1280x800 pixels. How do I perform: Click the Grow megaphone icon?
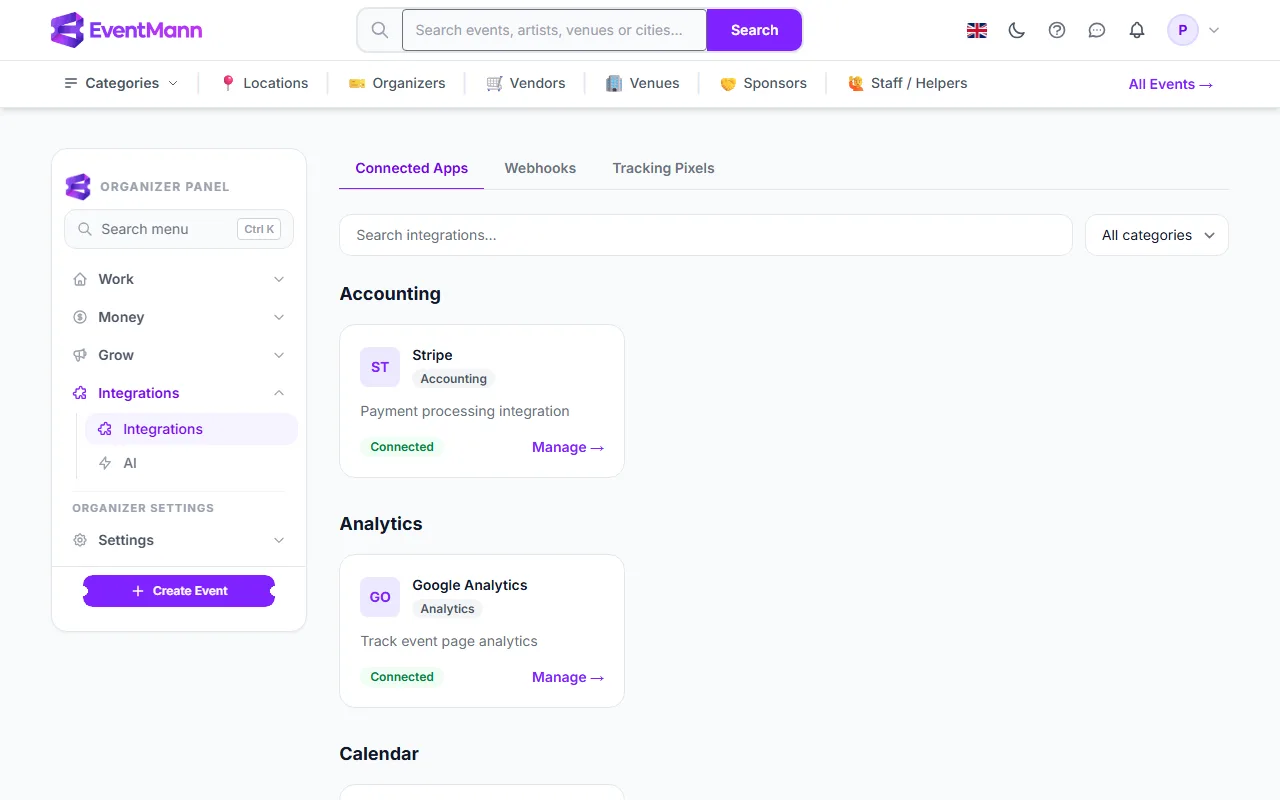coord(80,355)
